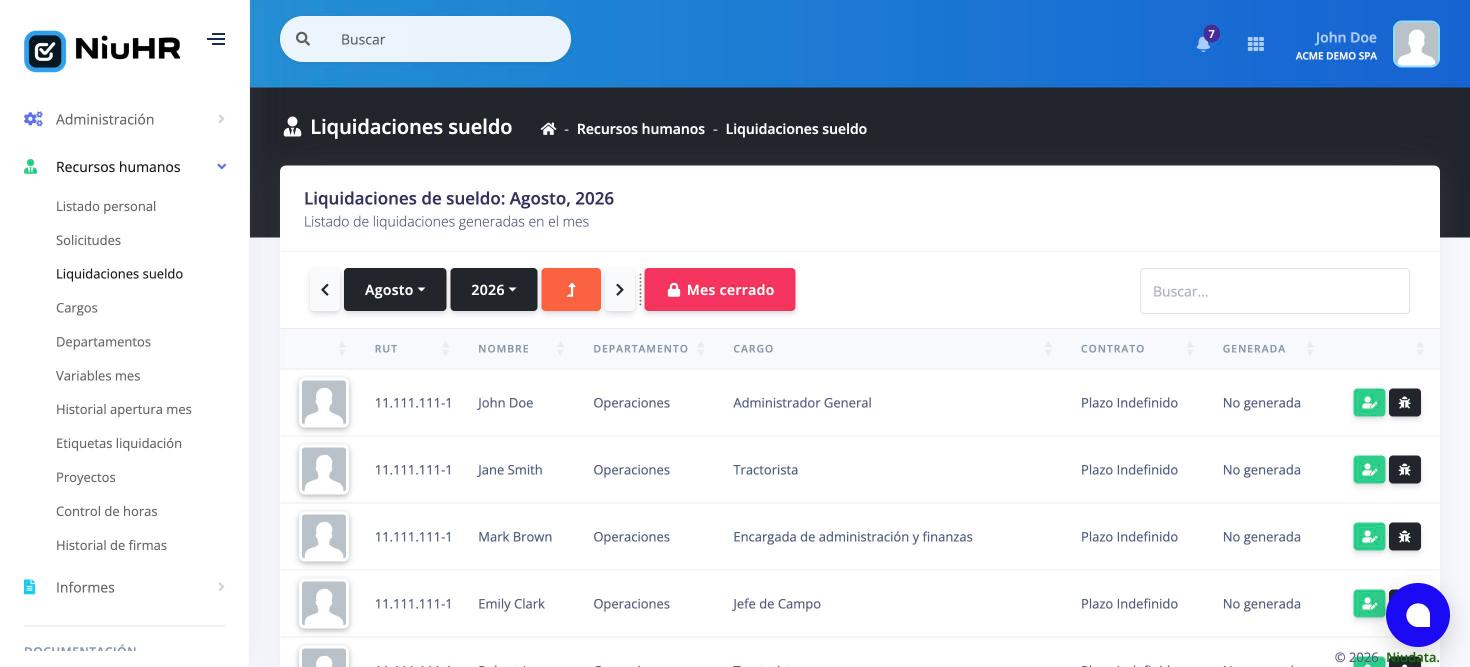Open Listado personal in the sidebar
The width and height of the screenshot is (1470, 667).
tap(106, 206)
